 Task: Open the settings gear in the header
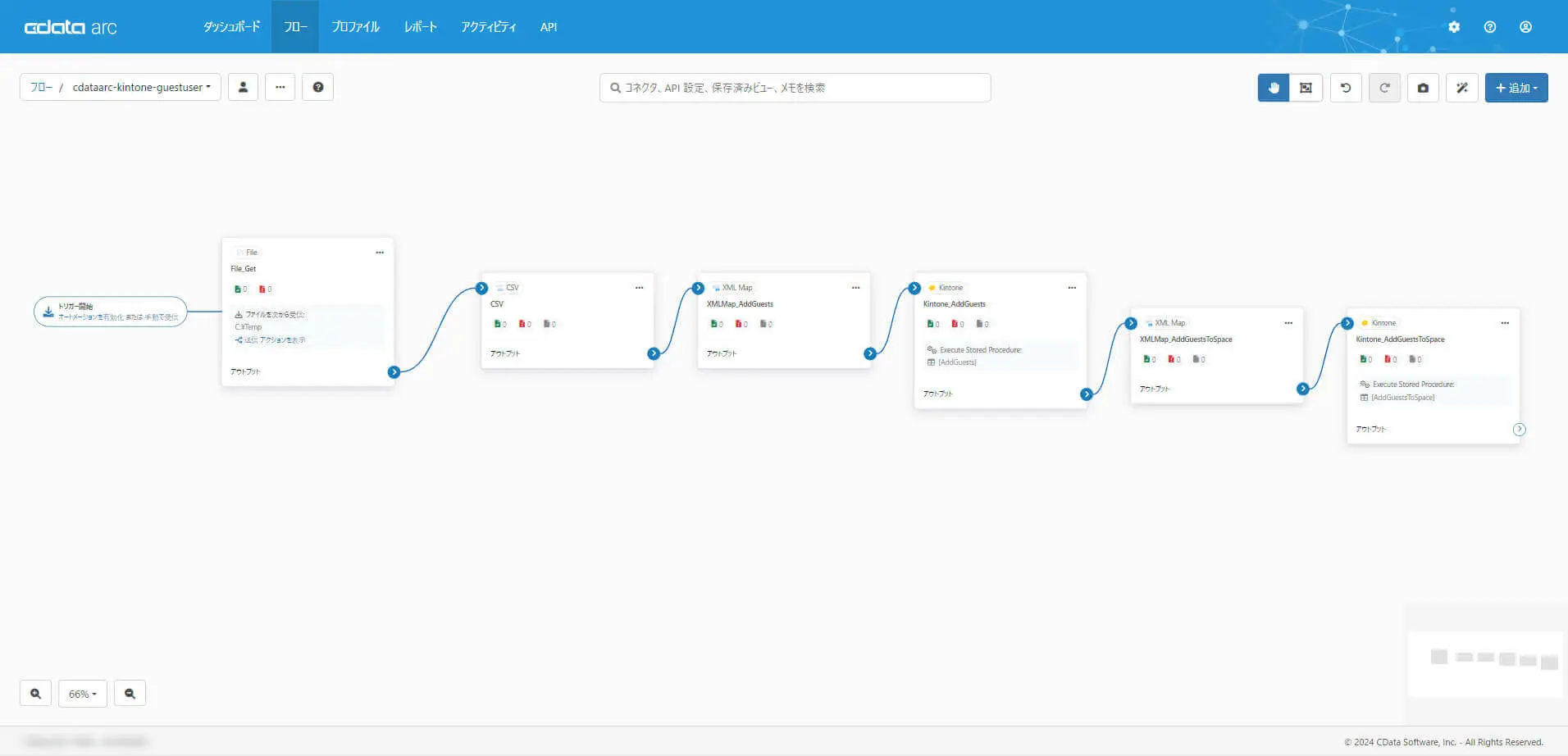pyautogui.click(x=1454, y=27)
